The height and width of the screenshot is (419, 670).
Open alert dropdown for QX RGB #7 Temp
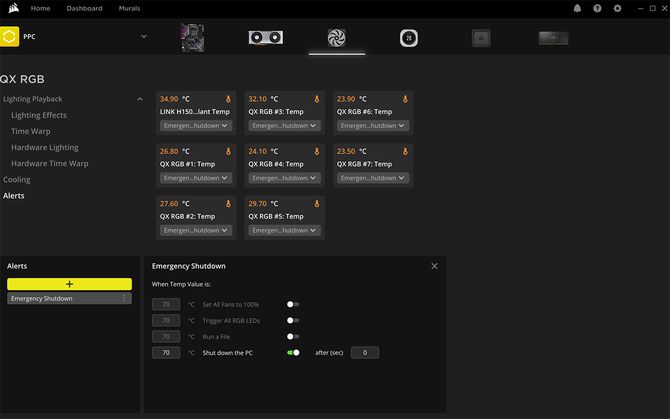coord(373,178)
